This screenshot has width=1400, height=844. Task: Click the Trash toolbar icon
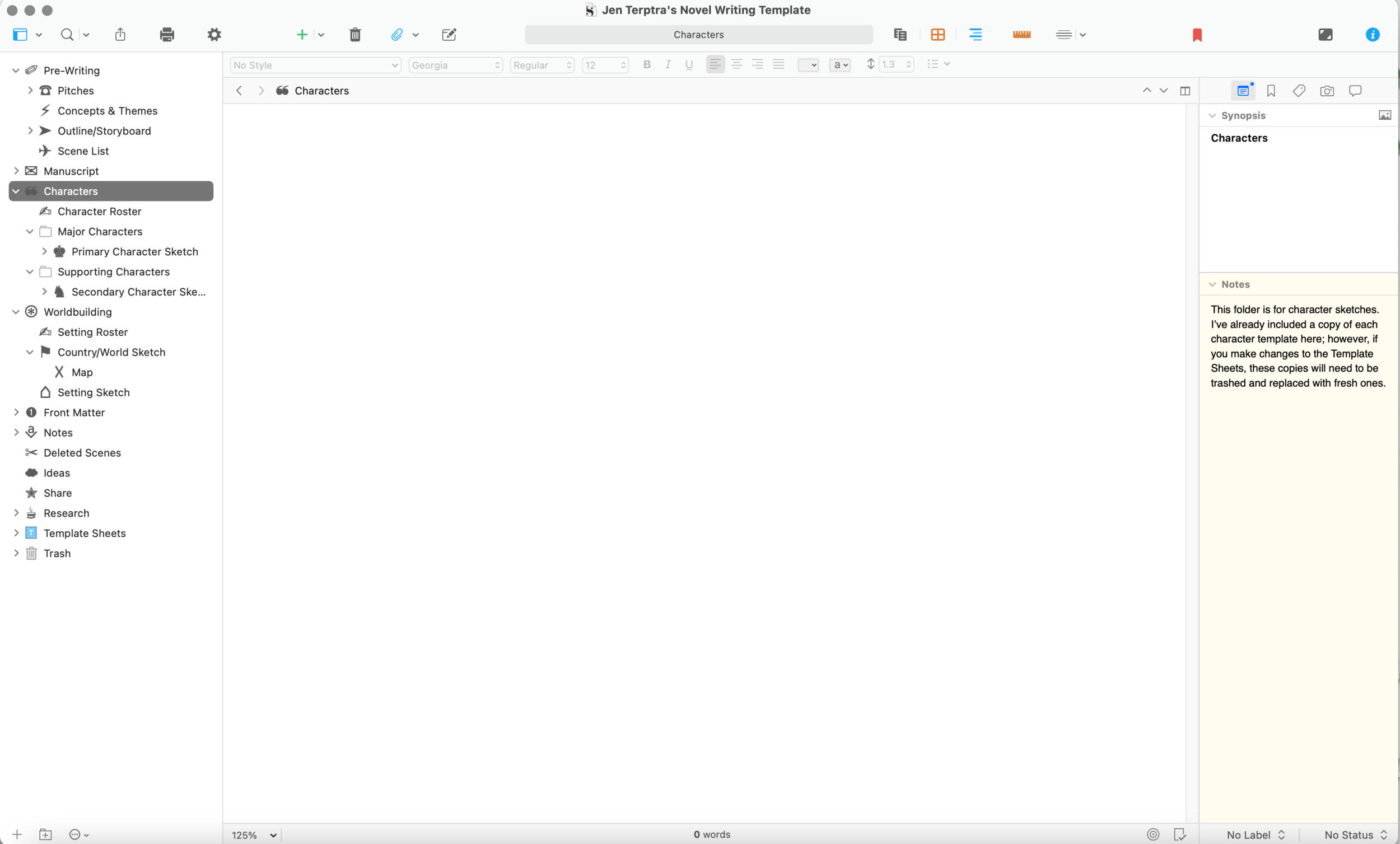[x=355, y=35]
